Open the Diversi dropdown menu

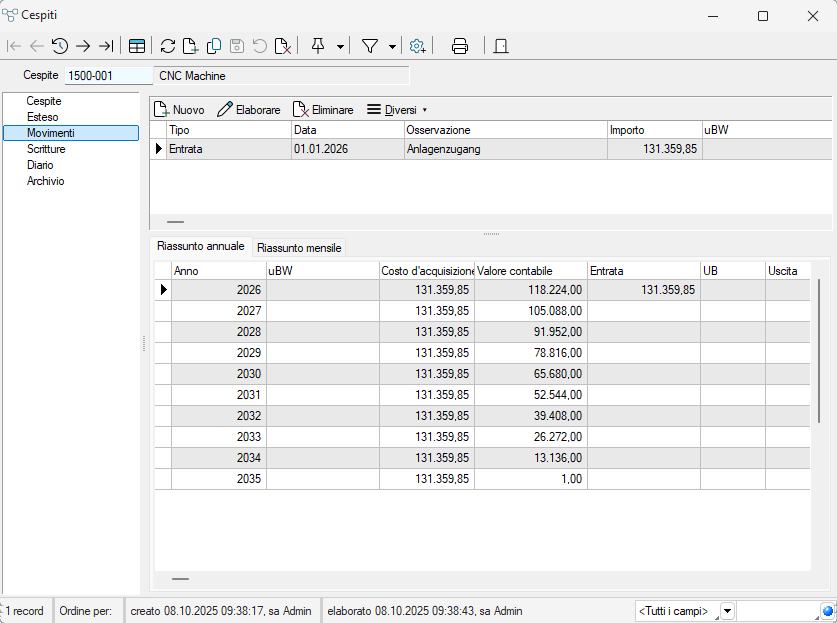click(397, 110)
